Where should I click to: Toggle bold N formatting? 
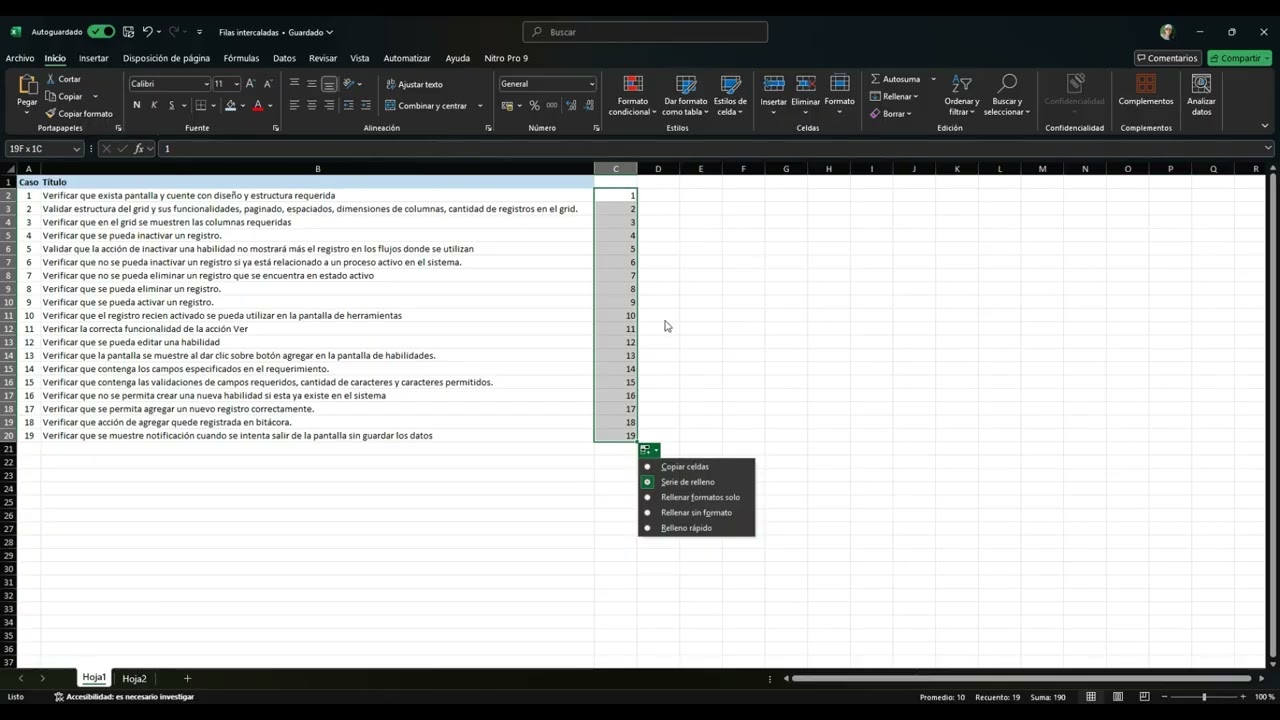click(137, 105)
